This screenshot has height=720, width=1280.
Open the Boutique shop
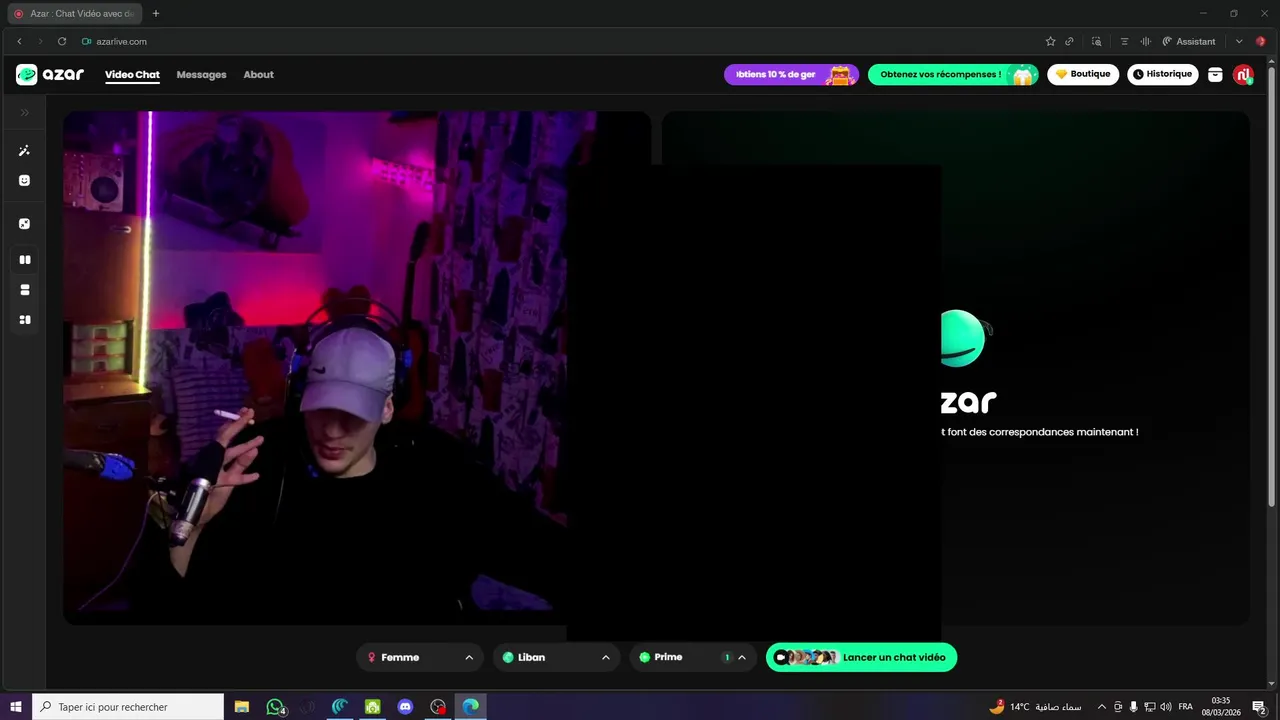click(x=1083, y=74)
